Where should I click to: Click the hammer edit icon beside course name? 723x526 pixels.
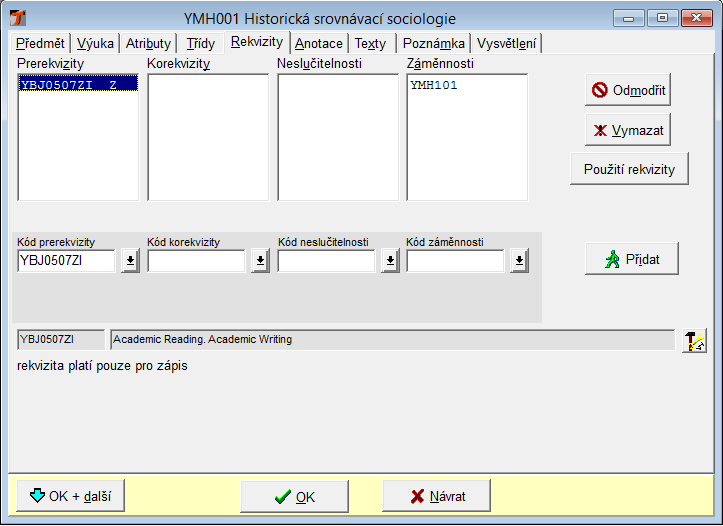(x=694, y=341)
